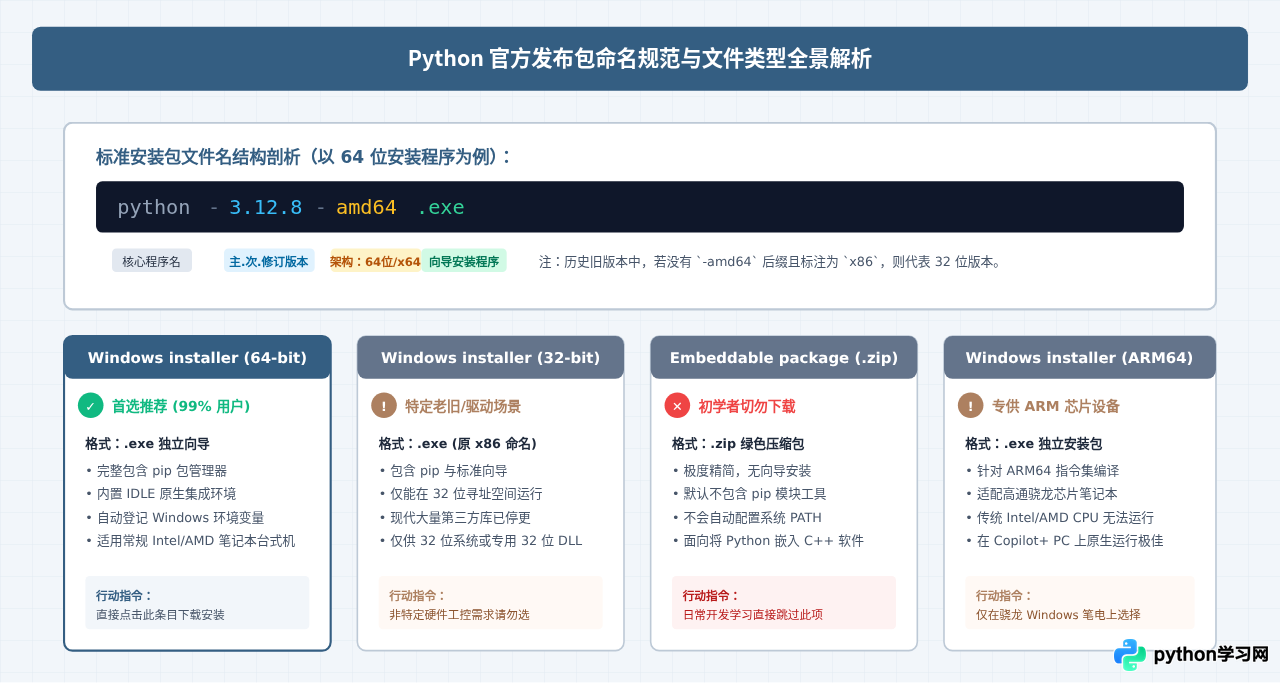1280x683 pixels.
Task: Click the action box '仅在骁龙 Windows 笔电上选择'
Action: pos(1080,603)
